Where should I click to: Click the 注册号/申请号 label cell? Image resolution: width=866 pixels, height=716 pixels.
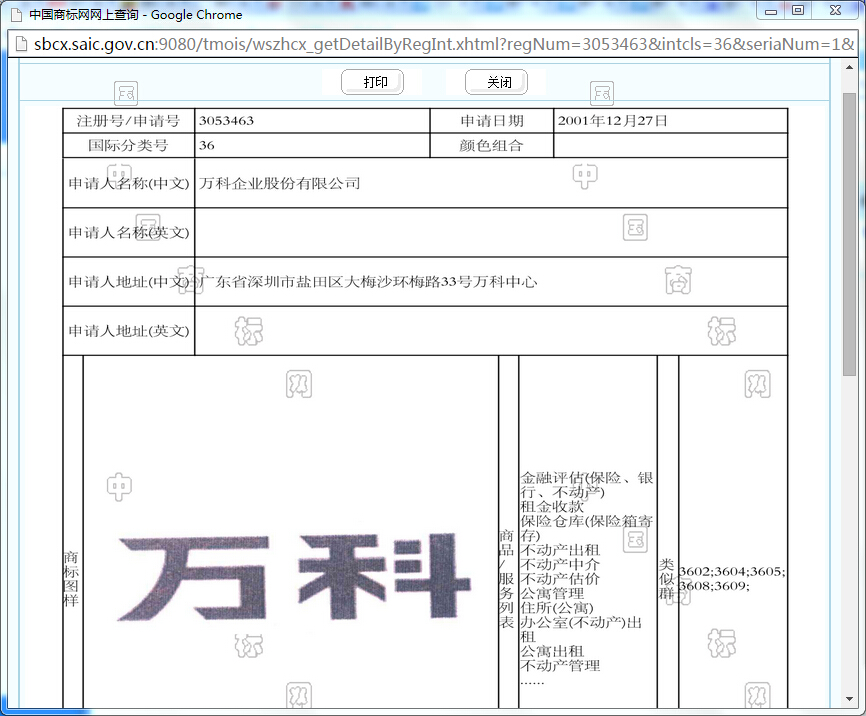click(x=129, y=121)
